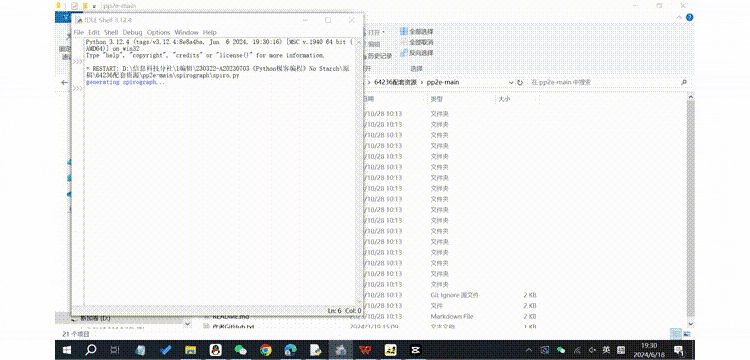Open the File menu in IDLE Shell

tap(78, 33)
